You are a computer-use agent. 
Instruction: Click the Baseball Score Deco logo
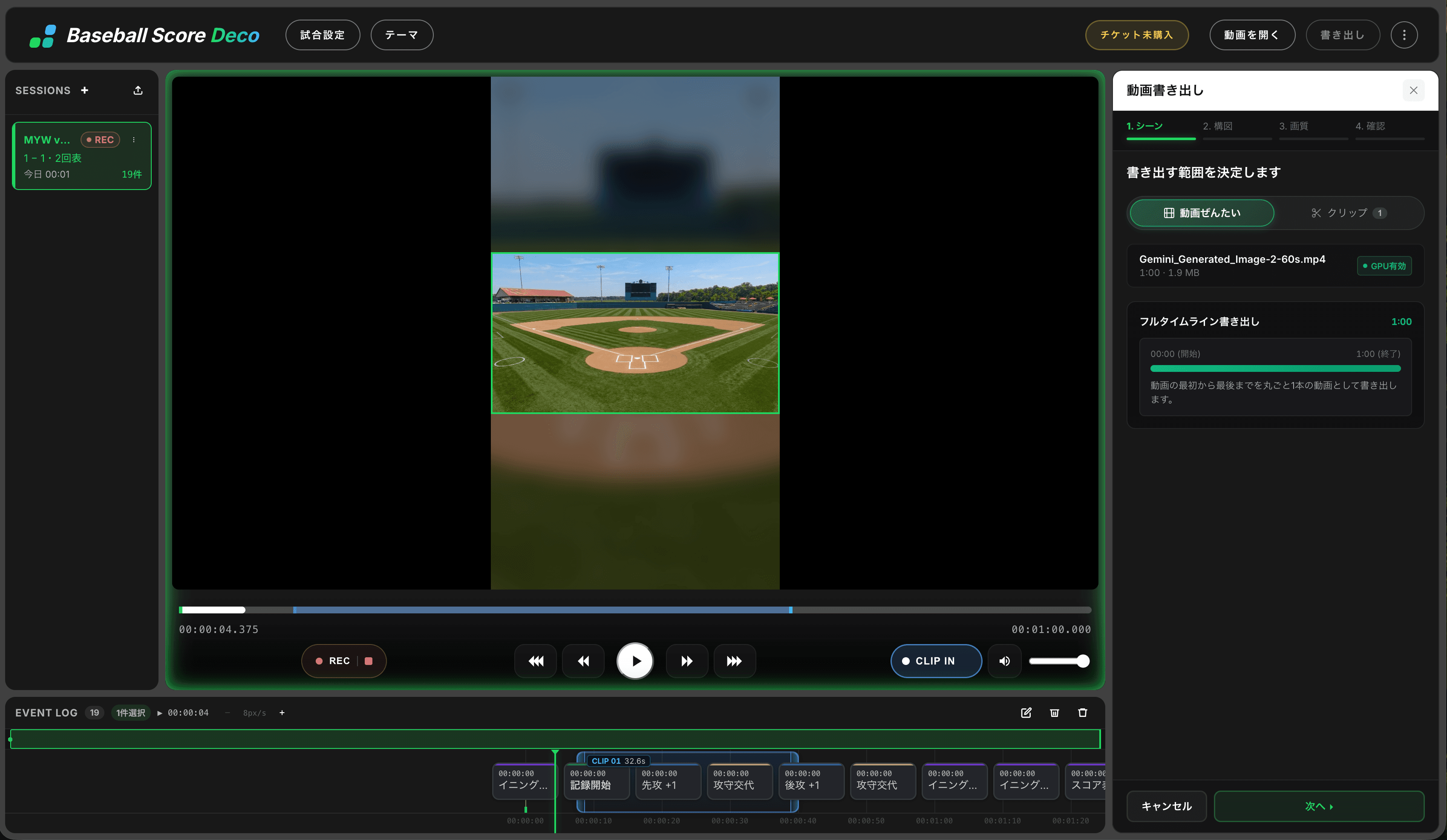[145, 35]
